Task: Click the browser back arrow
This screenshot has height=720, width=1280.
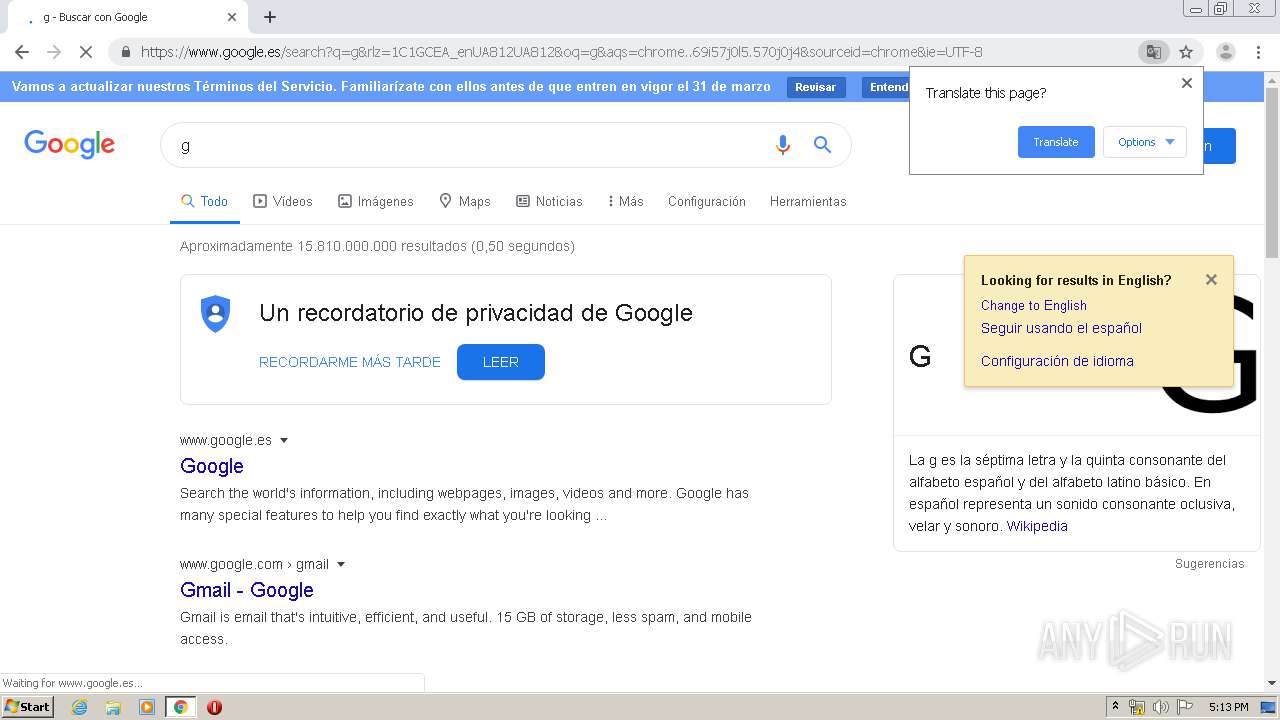Action: [x=22, y=52]
